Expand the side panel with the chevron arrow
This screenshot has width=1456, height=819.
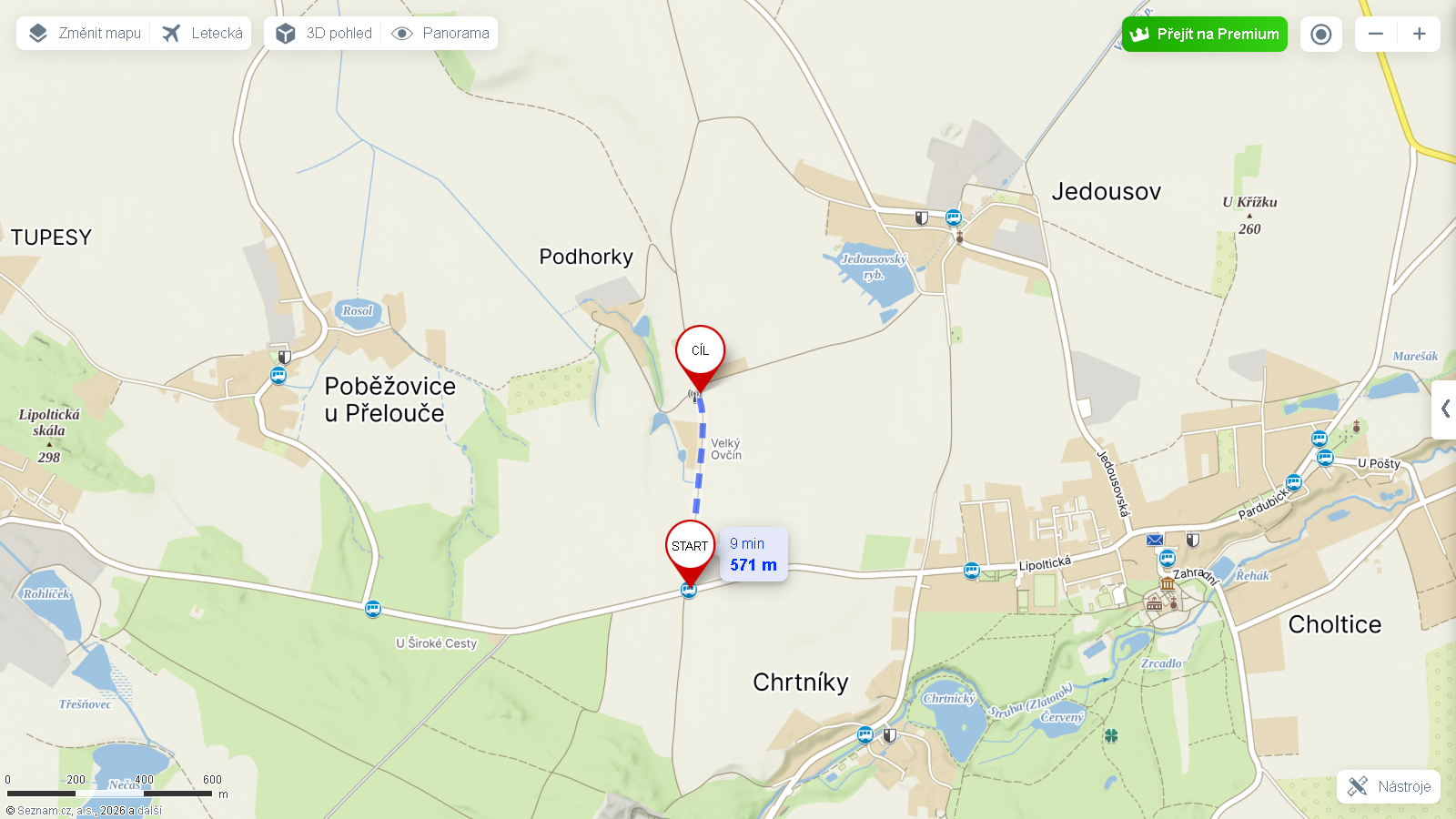pyautogui.click(x=1445, y=409)
